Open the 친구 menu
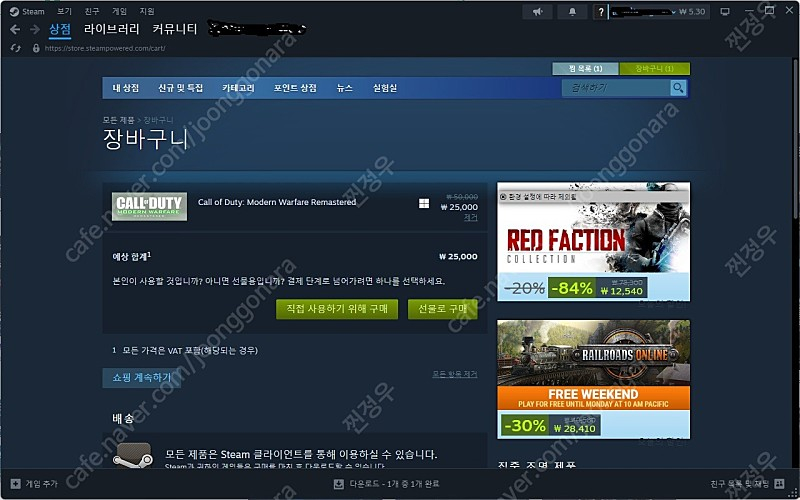Screen dimensions: 800x500 coord(92,11)
